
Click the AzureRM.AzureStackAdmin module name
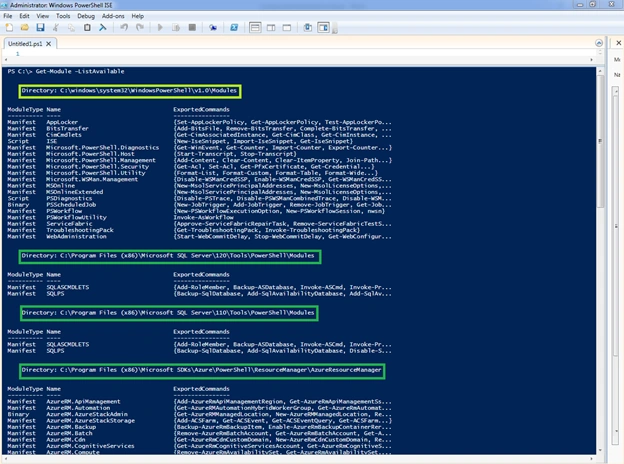pyautogui.click(x=87, y=414)
